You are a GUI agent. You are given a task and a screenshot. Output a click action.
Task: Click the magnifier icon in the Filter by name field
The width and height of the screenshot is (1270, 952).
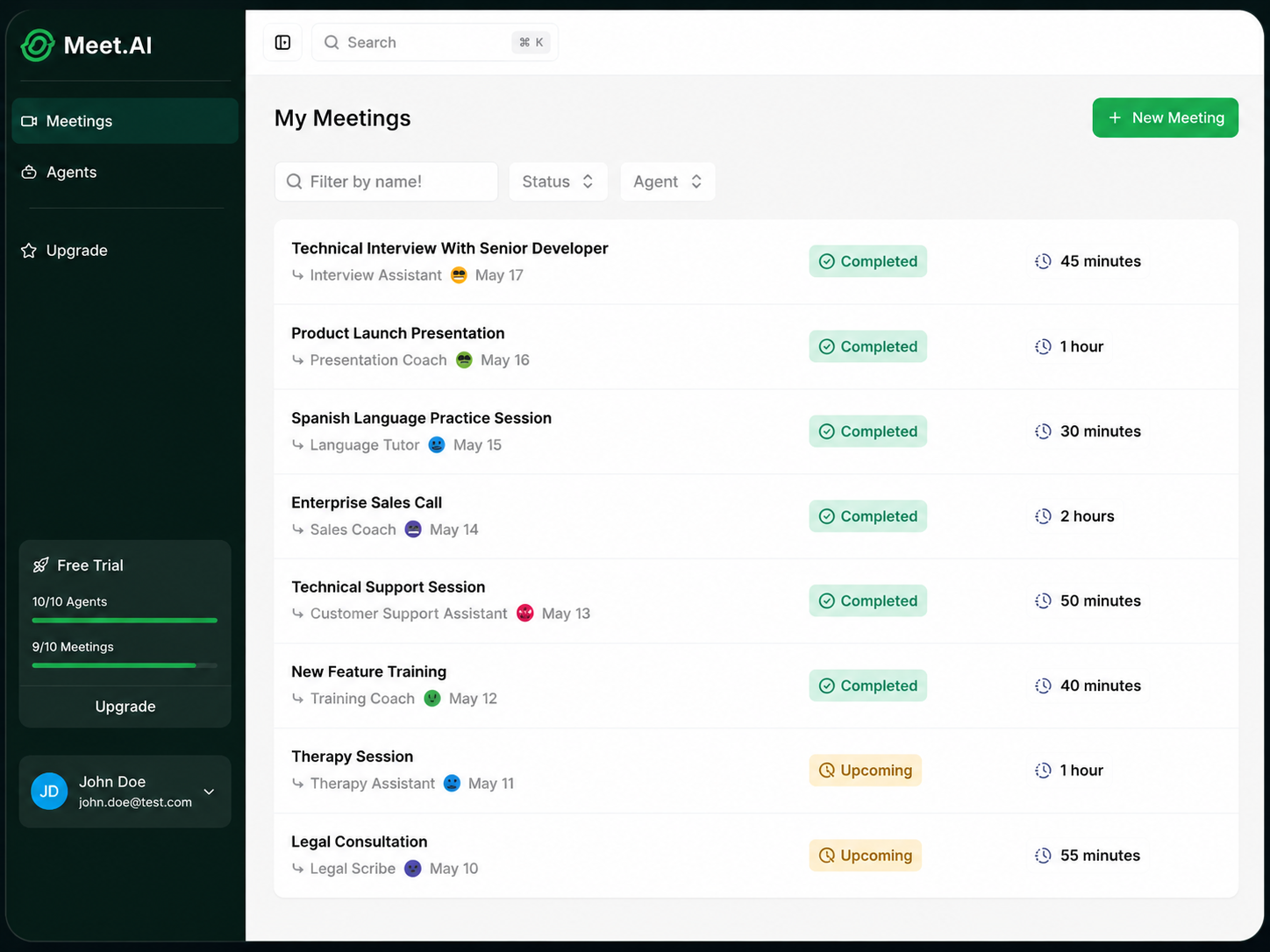[x=295, y=181]
